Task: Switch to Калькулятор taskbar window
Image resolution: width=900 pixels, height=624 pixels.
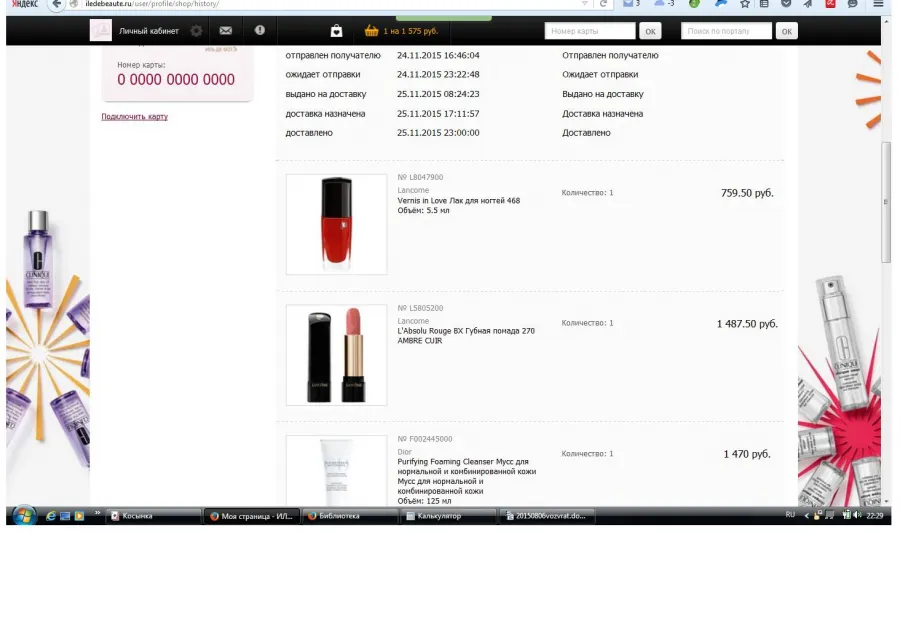Action: pyautogui.click(x=449, y=516)
